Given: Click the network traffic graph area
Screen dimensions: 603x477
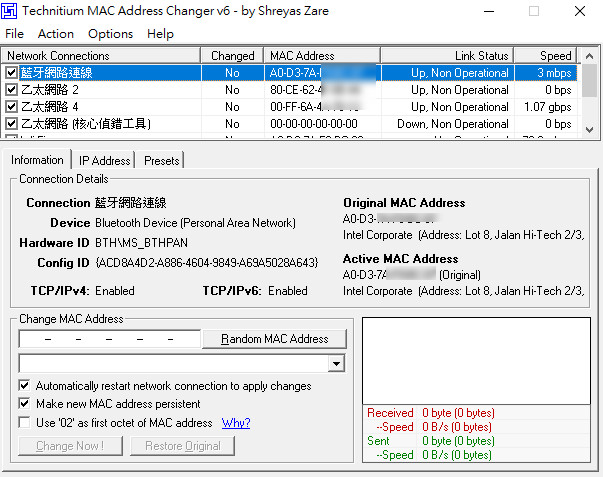Looking at the screenshot, I should point(476,361).
